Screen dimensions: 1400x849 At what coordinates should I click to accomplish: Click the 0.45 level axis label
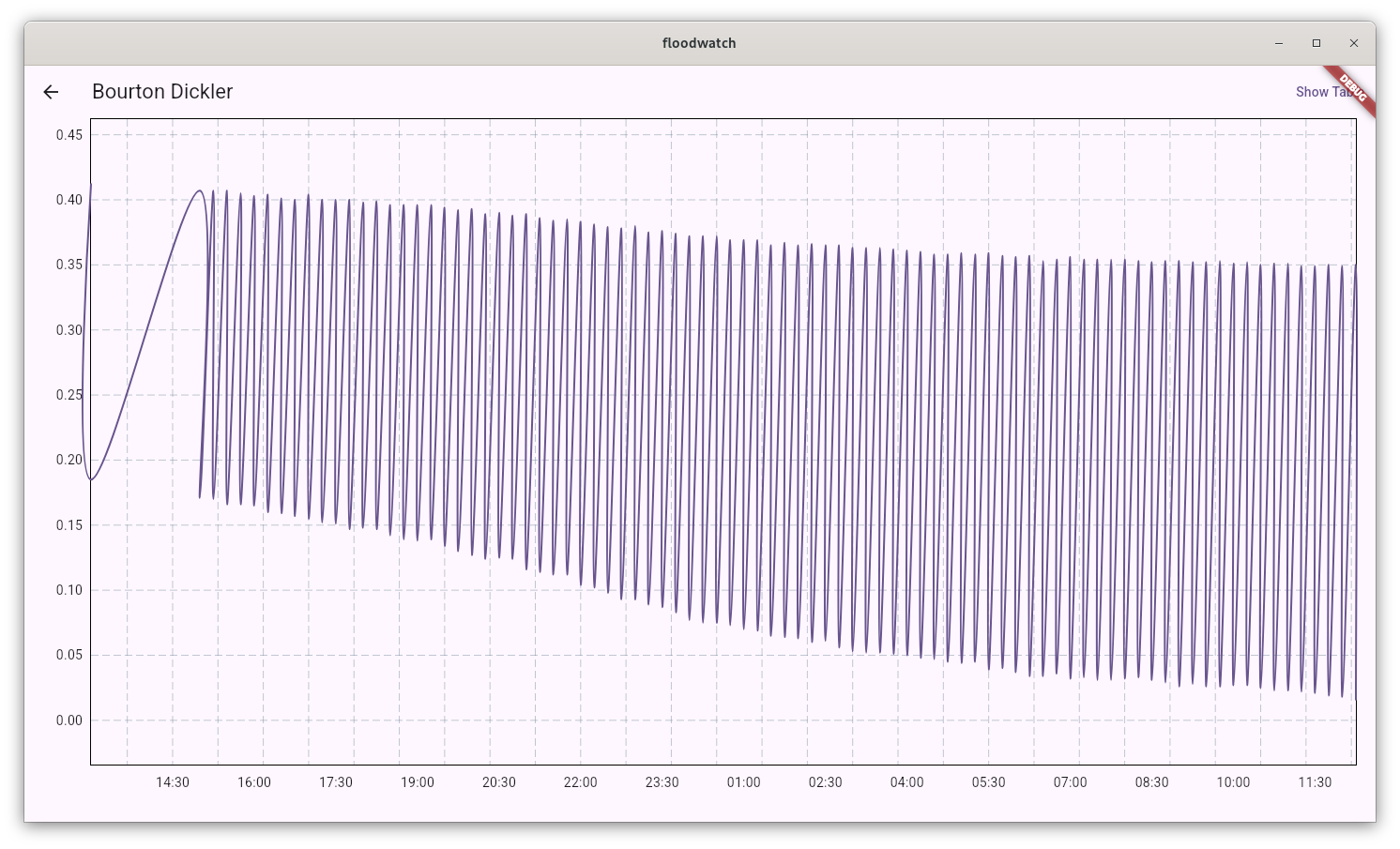tap(69, 135)
